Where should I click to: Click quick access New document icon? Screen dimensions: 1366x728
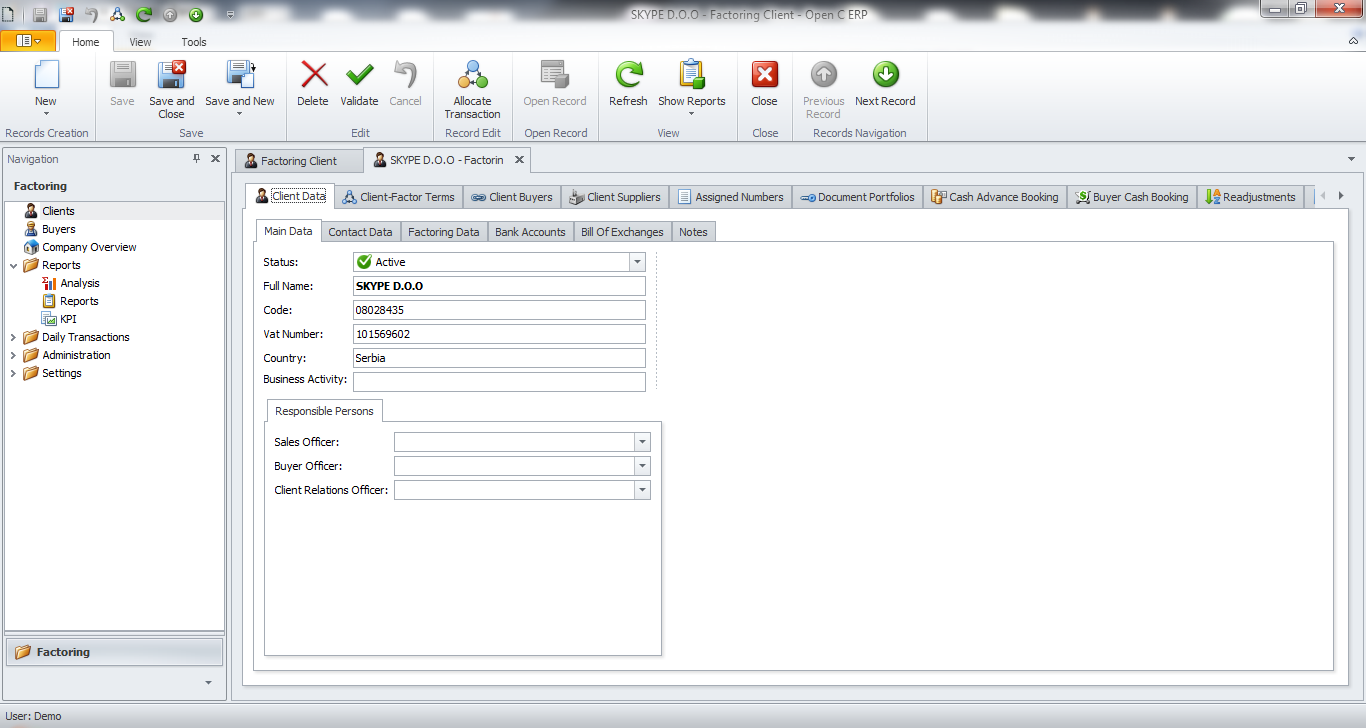[x=8, y=14]
